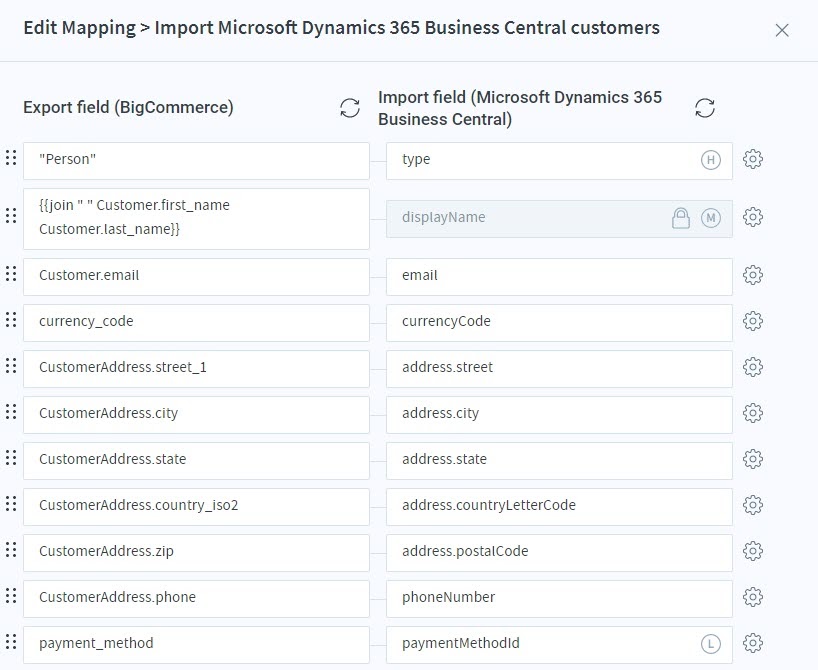Open settings gear for paymentMethodId mapping
818x670 pixels.
click(x=753, y=643)
